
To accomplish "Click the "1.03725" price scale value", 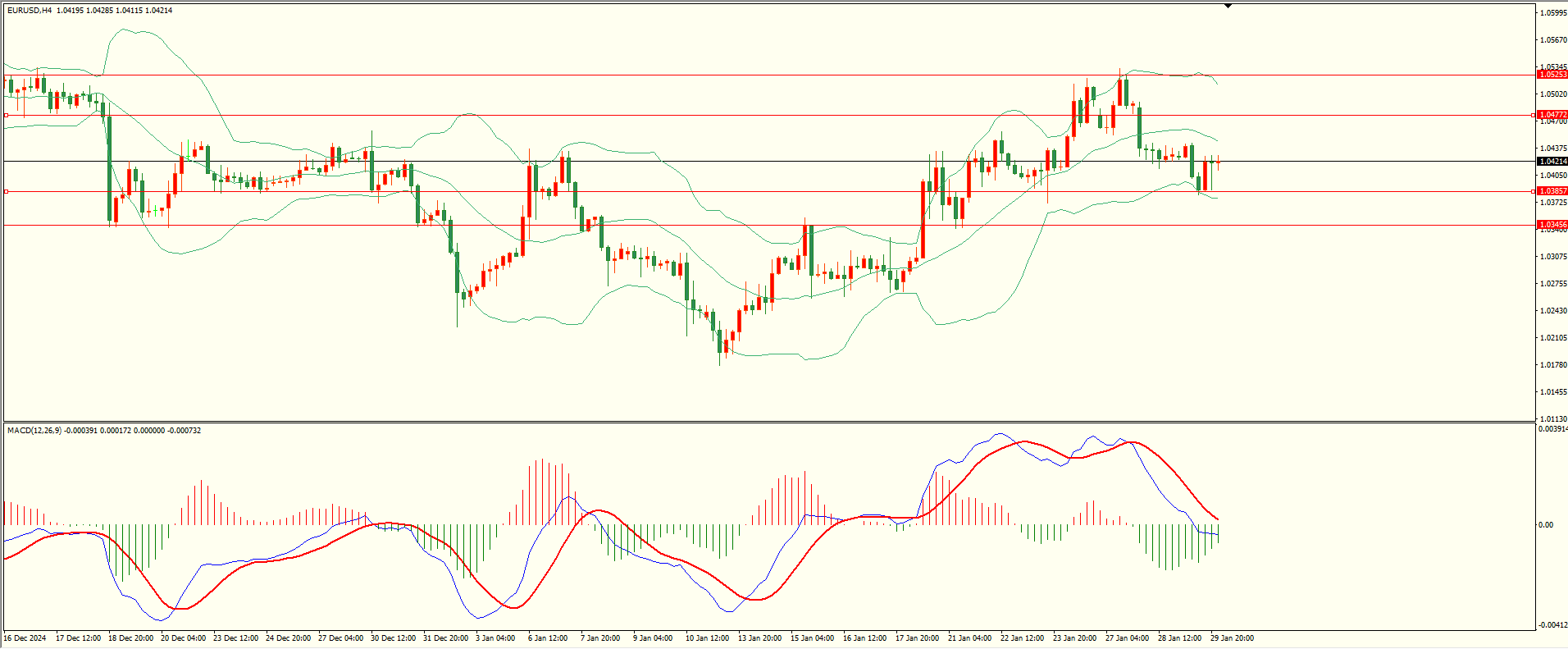I will click(1553, 203).
